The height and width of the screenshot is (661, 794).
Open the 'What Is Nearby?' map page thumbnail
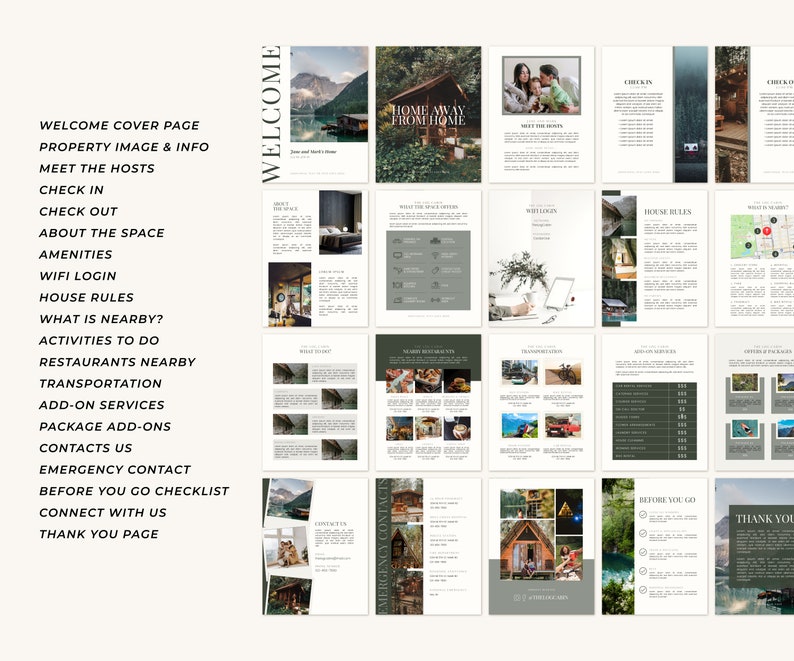[x=755, y=258]
